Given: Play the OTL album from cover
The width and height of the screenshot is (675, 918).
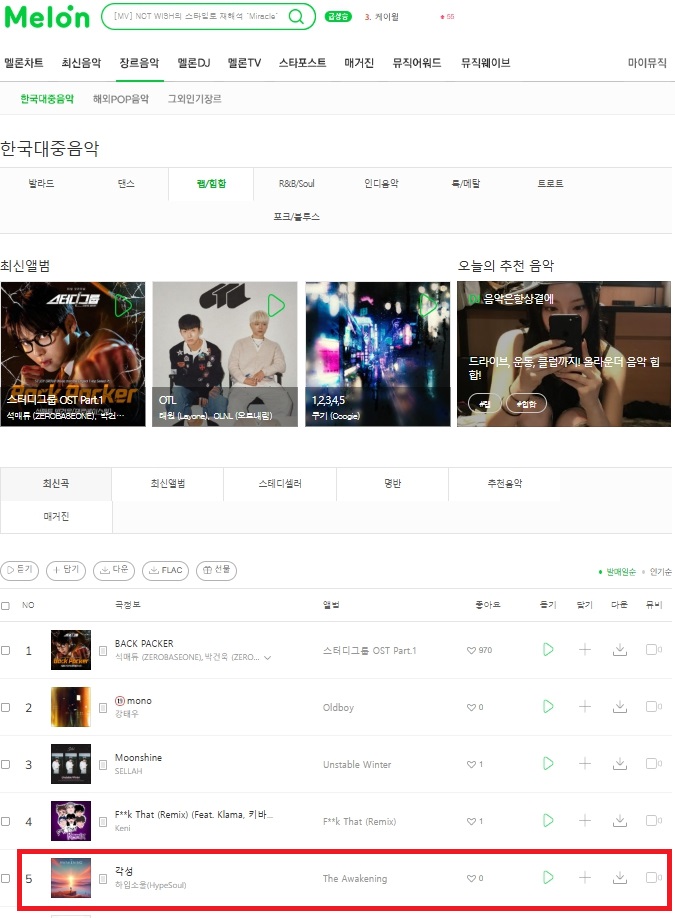Looking at the screenshot, I should [276, 305].
